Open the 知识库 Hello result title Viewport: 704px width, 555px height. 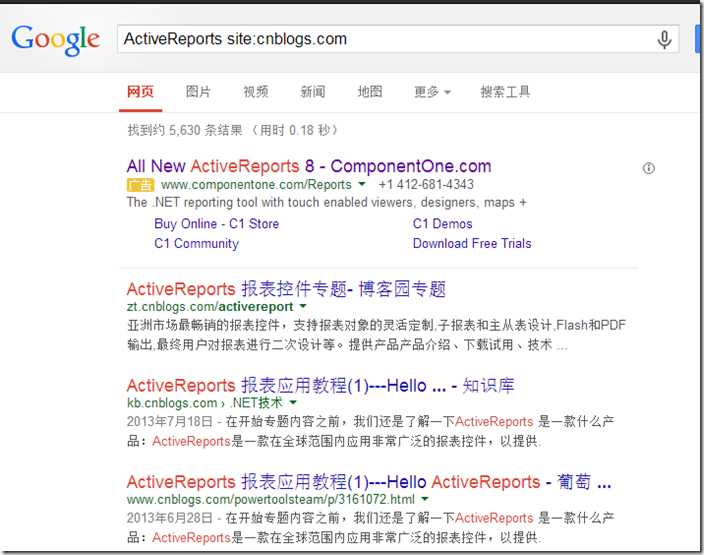point(321,386)
